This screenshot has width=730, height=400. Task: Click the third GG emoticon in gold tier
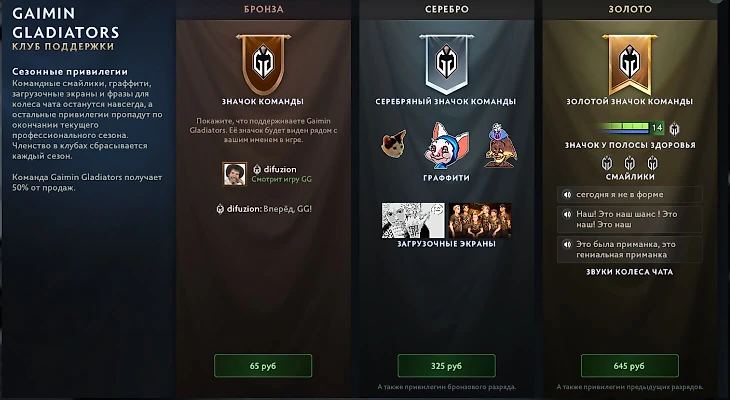click(x=652, y=163)
